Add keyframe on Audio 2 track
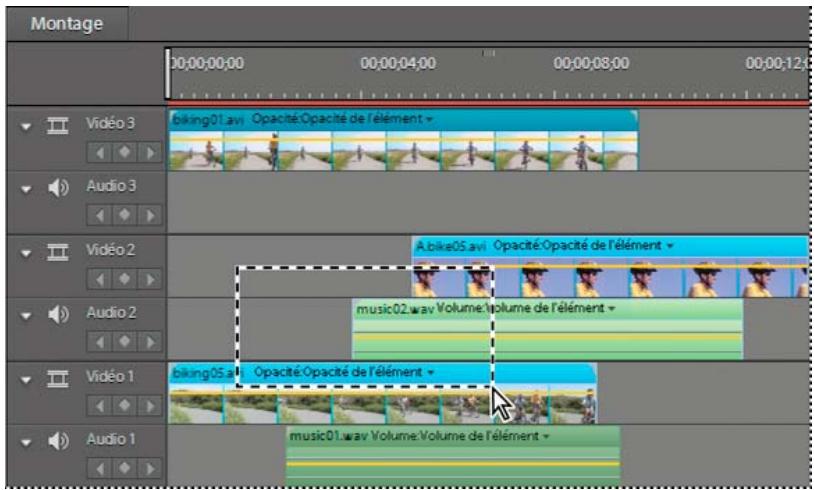Image resolution: width=814 pixels, height=490 pixels. tap(125, 342)
